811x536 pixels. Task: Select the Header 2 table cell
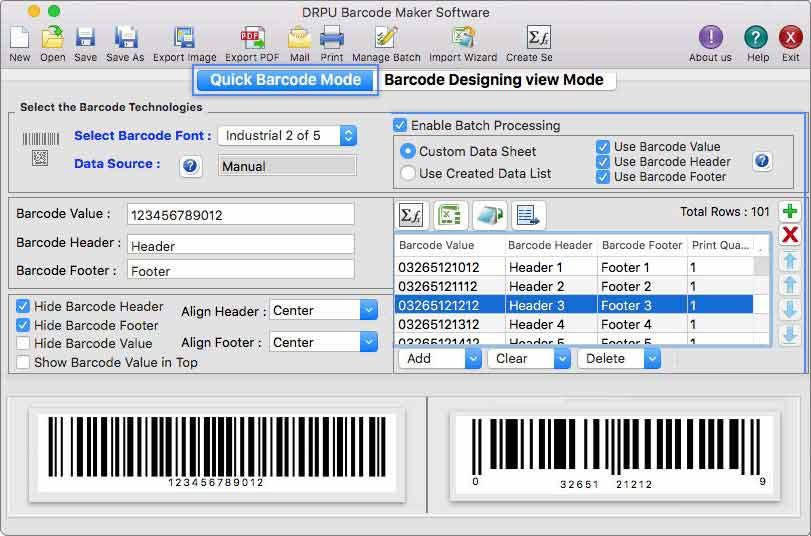551,286
